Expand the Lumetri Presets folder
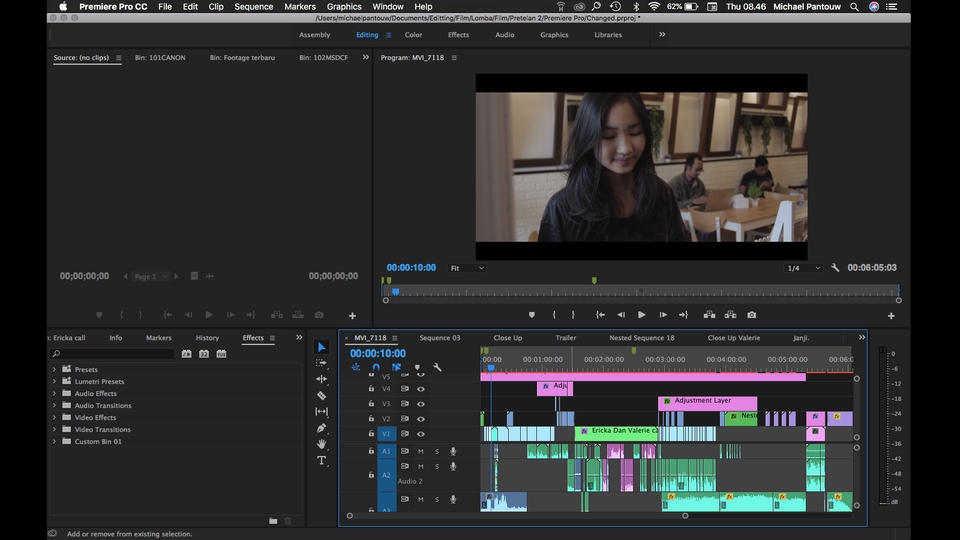 pos(54,382)
